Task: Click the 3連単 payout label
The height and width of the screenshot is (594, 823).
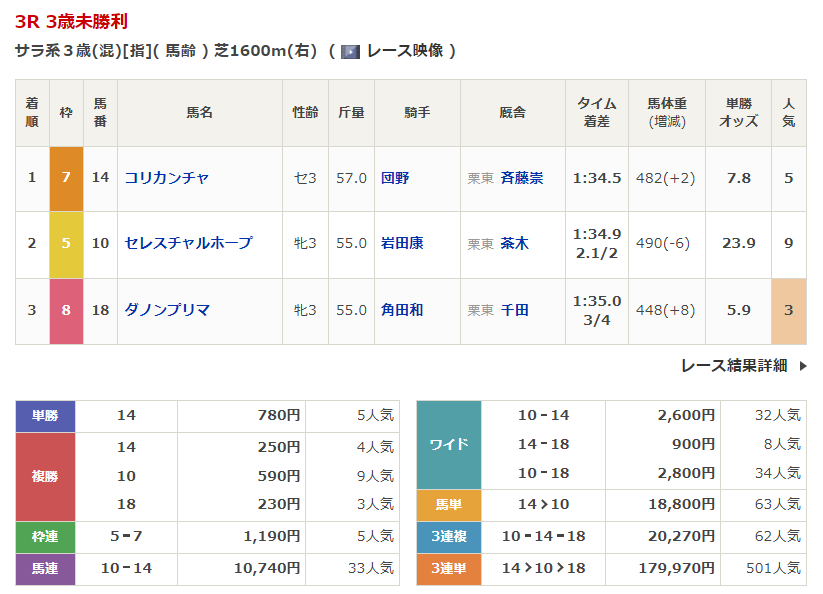Action: [449, 569]
